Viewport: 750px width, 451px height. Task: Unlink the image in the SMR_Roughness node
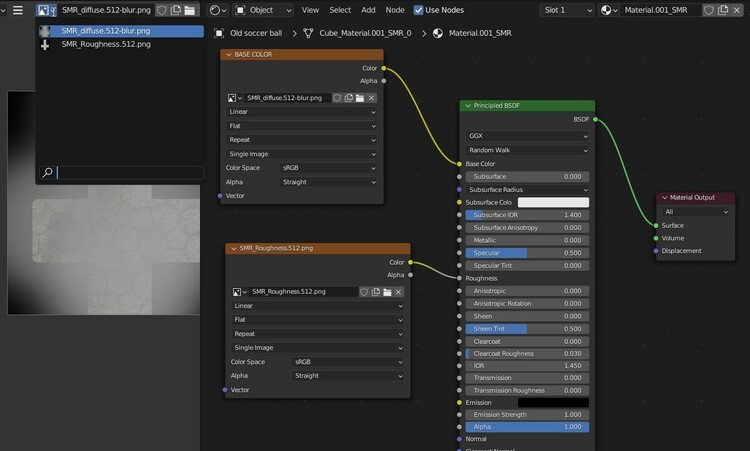coord(398,292)
